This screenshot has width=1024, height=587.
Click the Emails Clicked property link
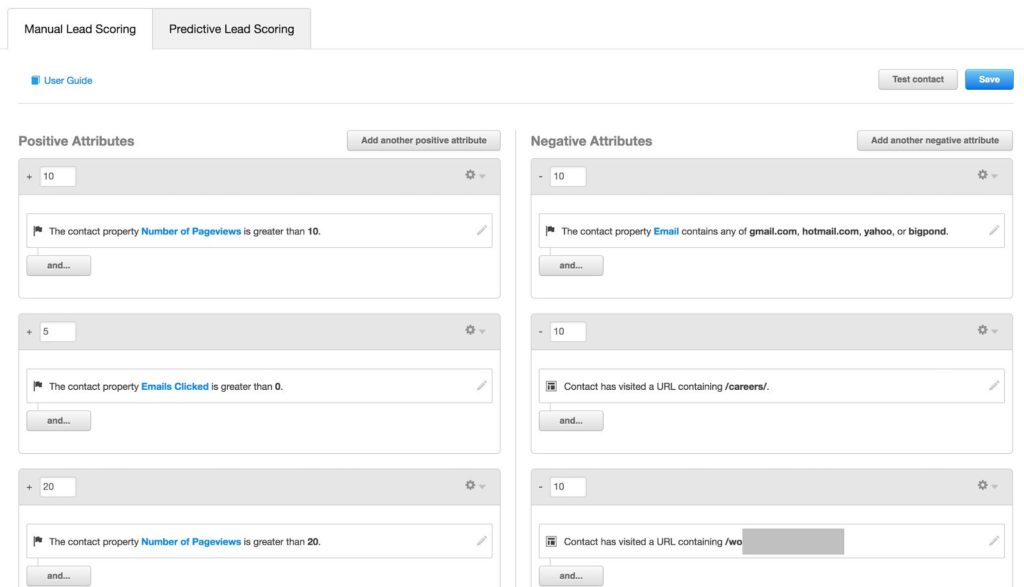pyautogui.click(x=175, y=387)
